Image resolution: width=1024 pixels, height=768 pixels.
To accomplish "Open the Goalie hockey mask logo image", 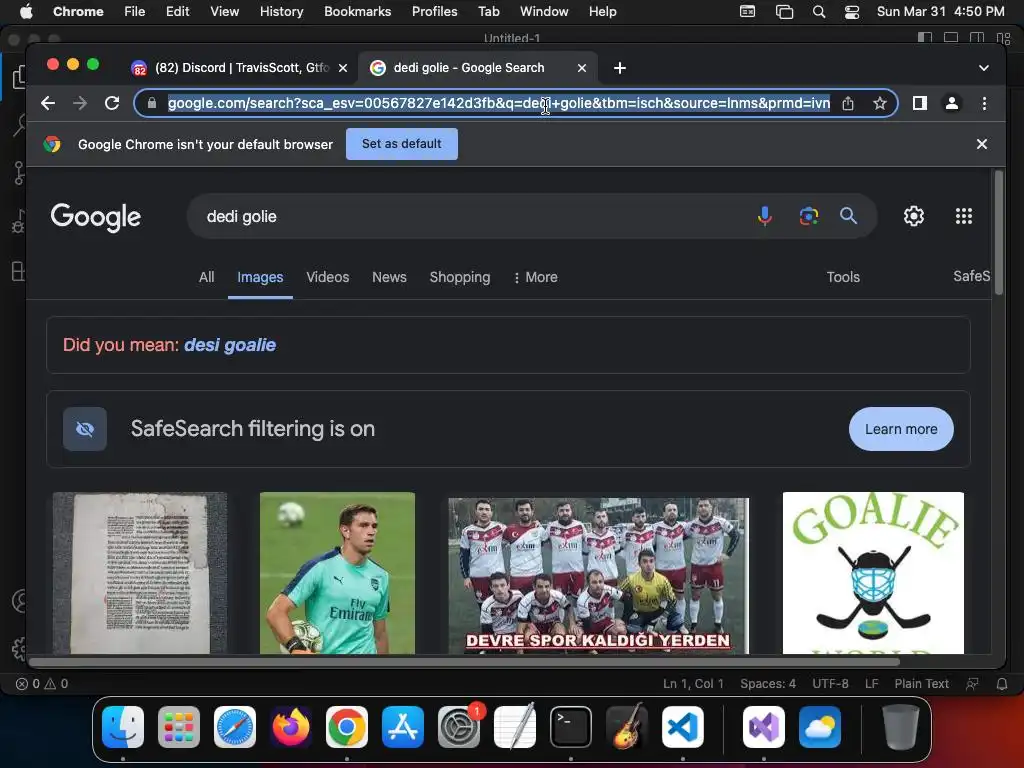I will tap(873, 573).
